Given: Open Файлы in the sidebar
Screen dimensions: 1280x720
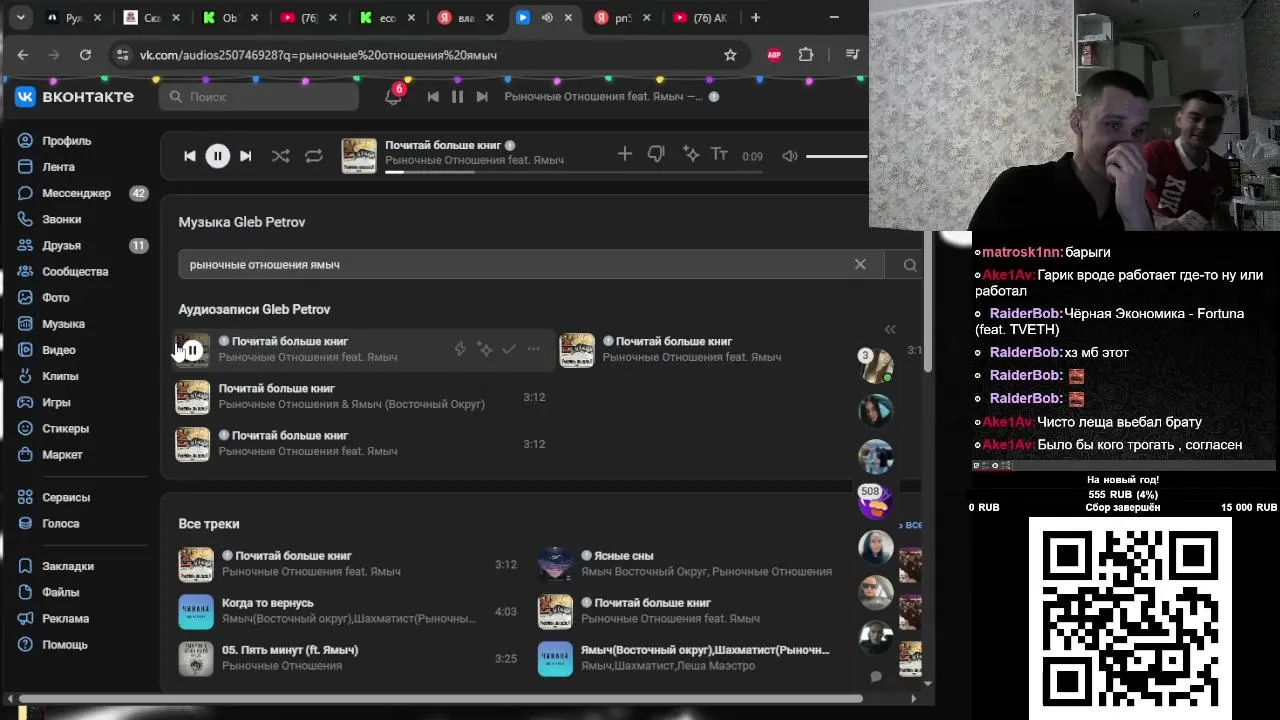Looking at the screenshot, I should [x=60, y=592].
